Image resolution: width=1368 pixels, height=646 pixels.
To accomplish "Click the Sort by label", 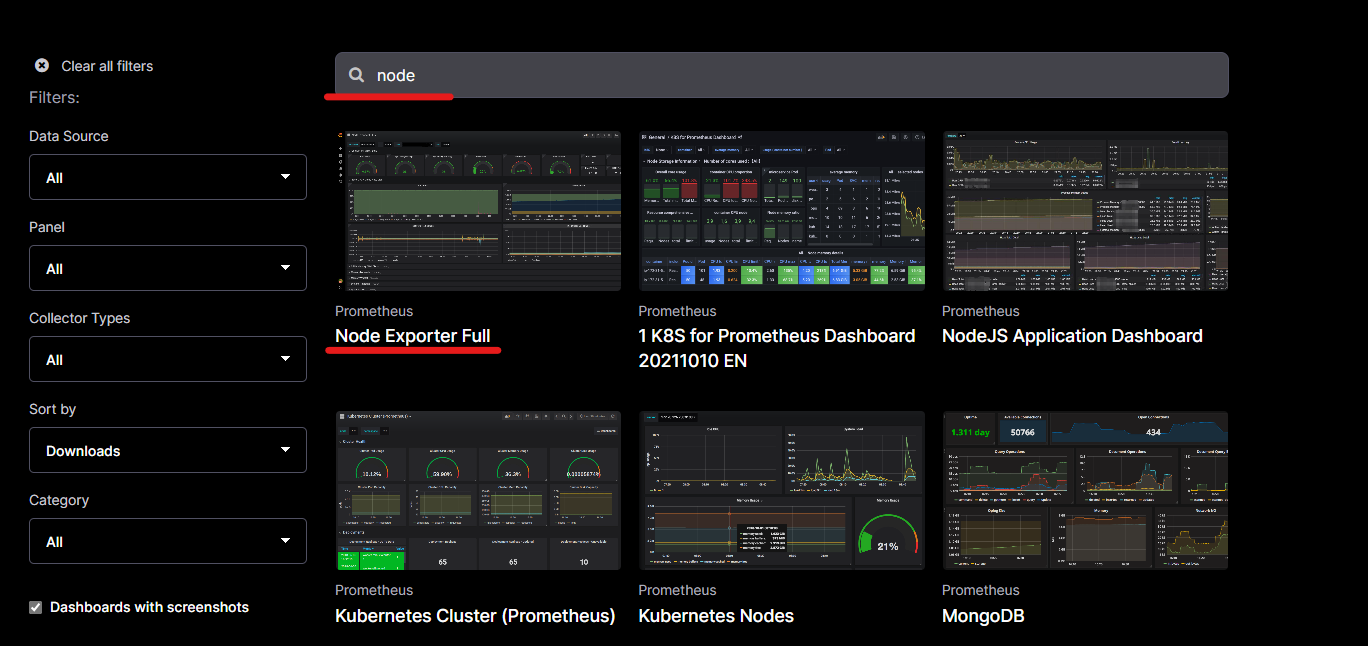I will 52,409.
